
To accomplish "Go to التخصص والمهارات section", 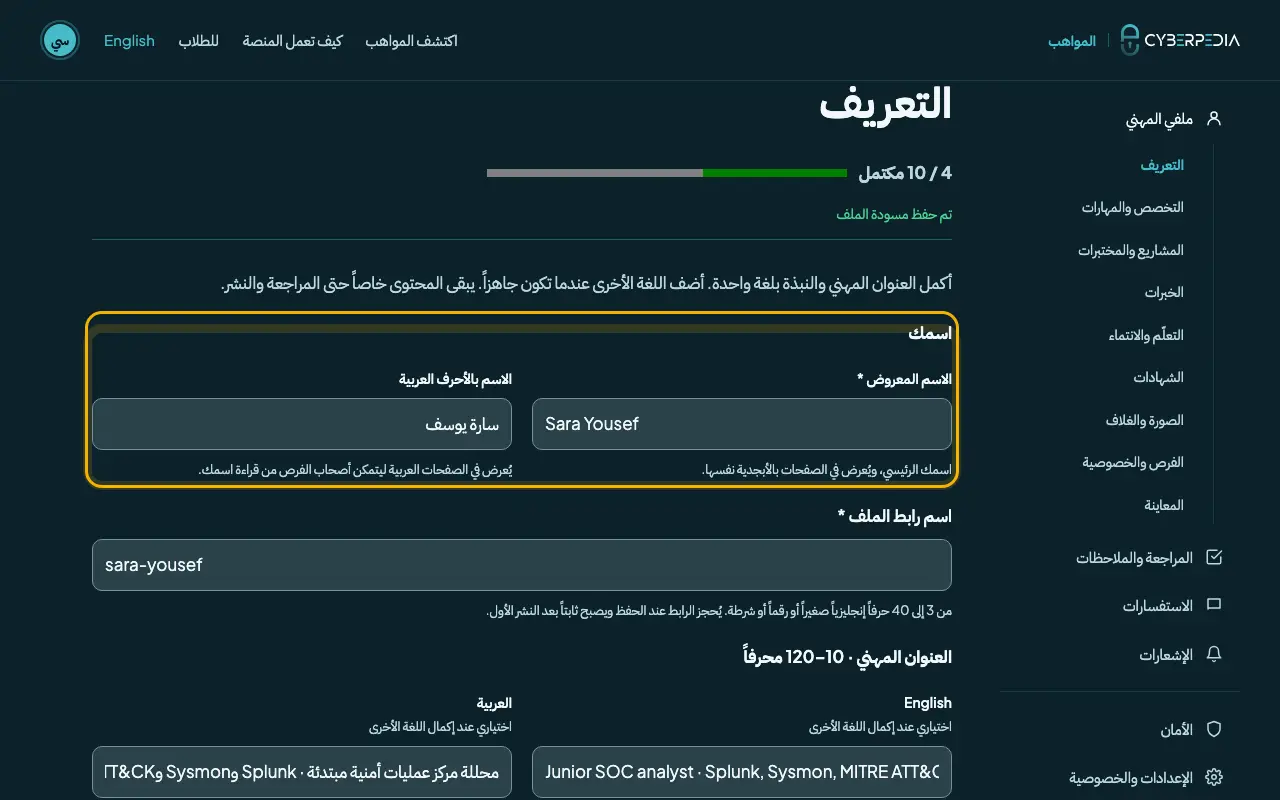I will 1132,207.
